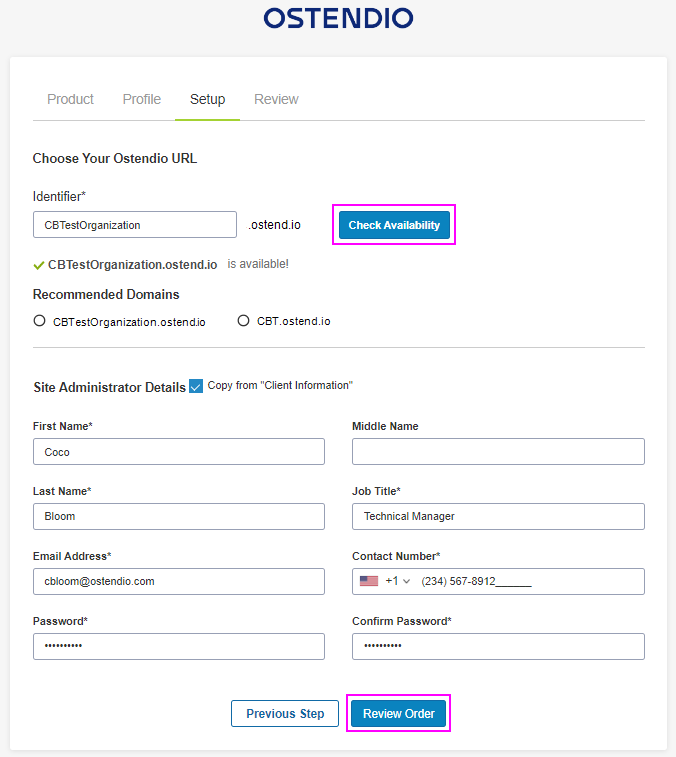
Task: Click the Job Title field
Action: (x=498, y=516)
